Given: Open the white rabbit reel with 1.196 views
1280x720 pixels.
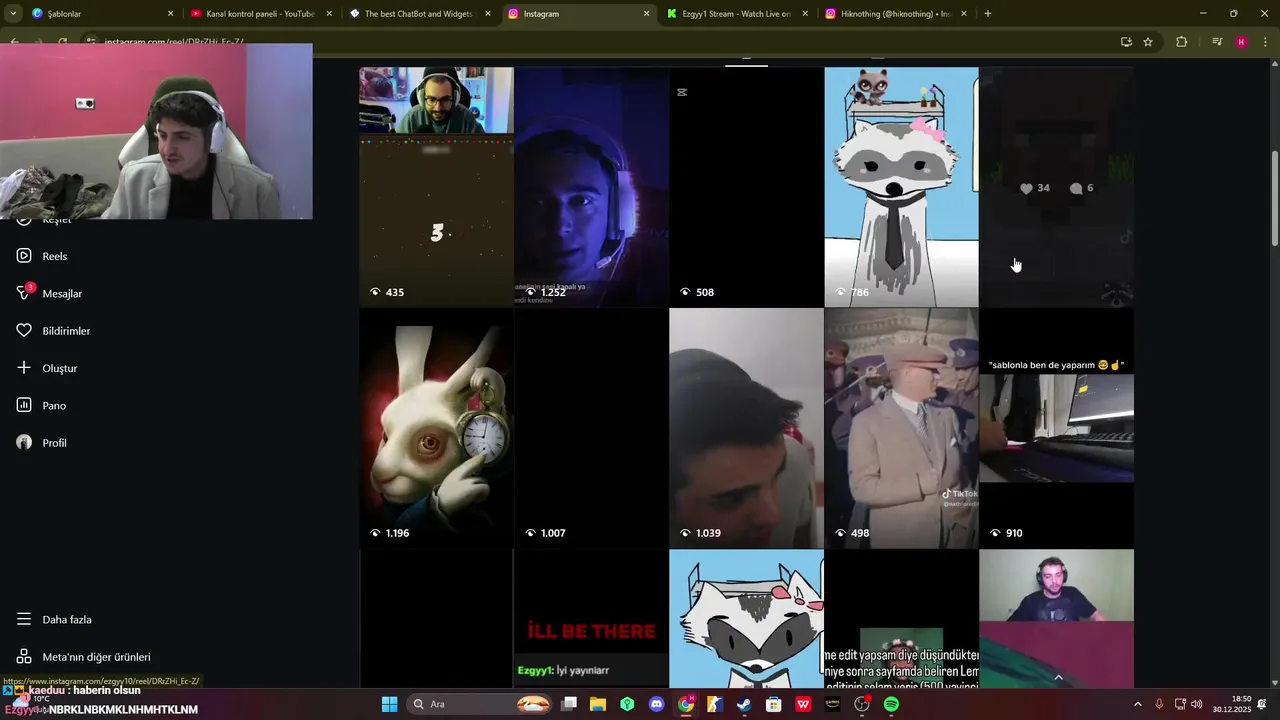Looking at the screenshot, I should point(436,428).
